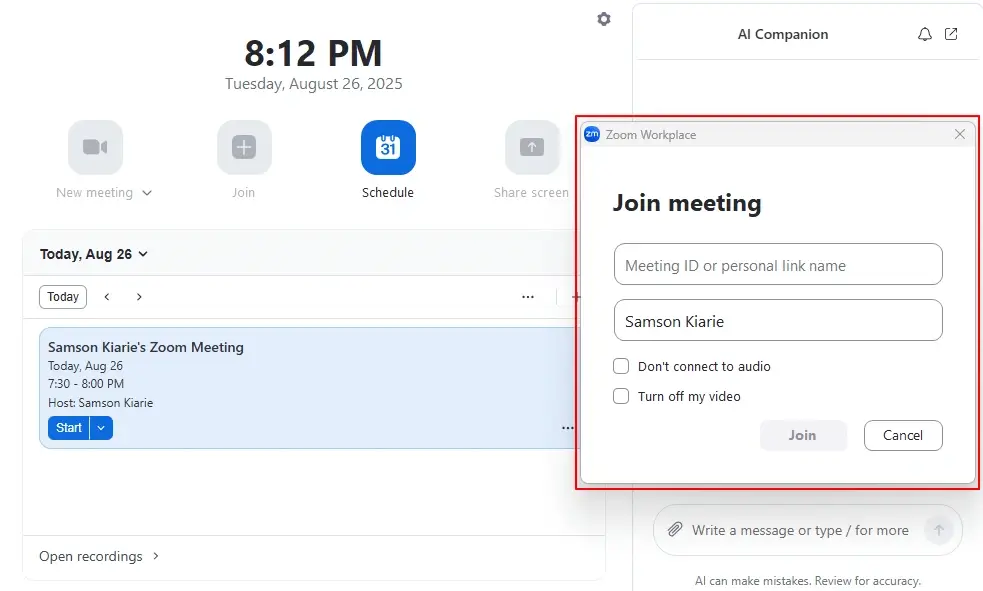This screenshot has height=591, width=983.
Task: Check Turn off my video option
Action: [x=621, y=396]
